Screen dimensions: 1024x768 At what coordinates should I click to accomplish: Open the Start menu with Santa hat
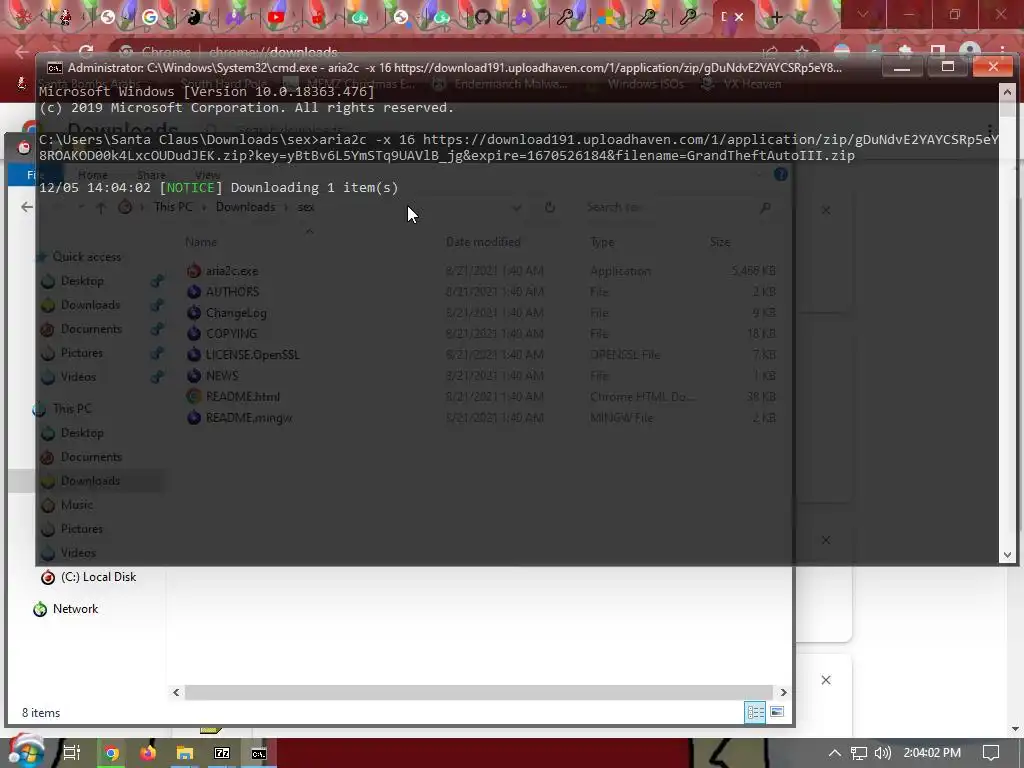tap(27, 752)
